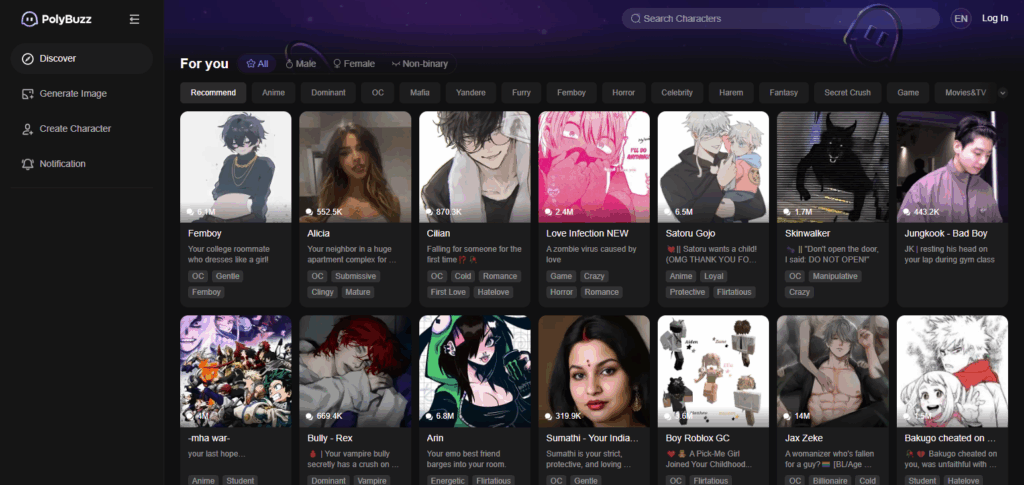The image size is (1024, 485).
Task: Open the Secret Crush category tab
Action: [x=847, y=93]
